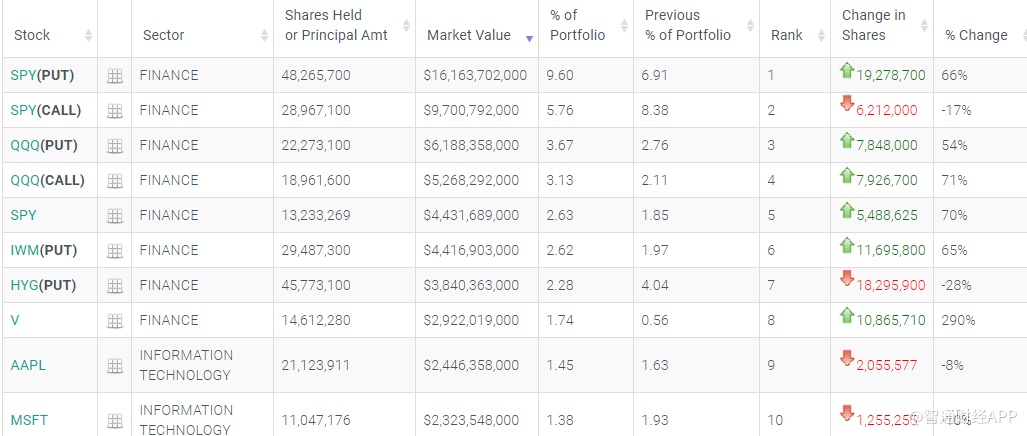Click the grid icon in the QQQ(CALL) row
The height and width of the screenshot is (436, 1027).
click(115, 181)
